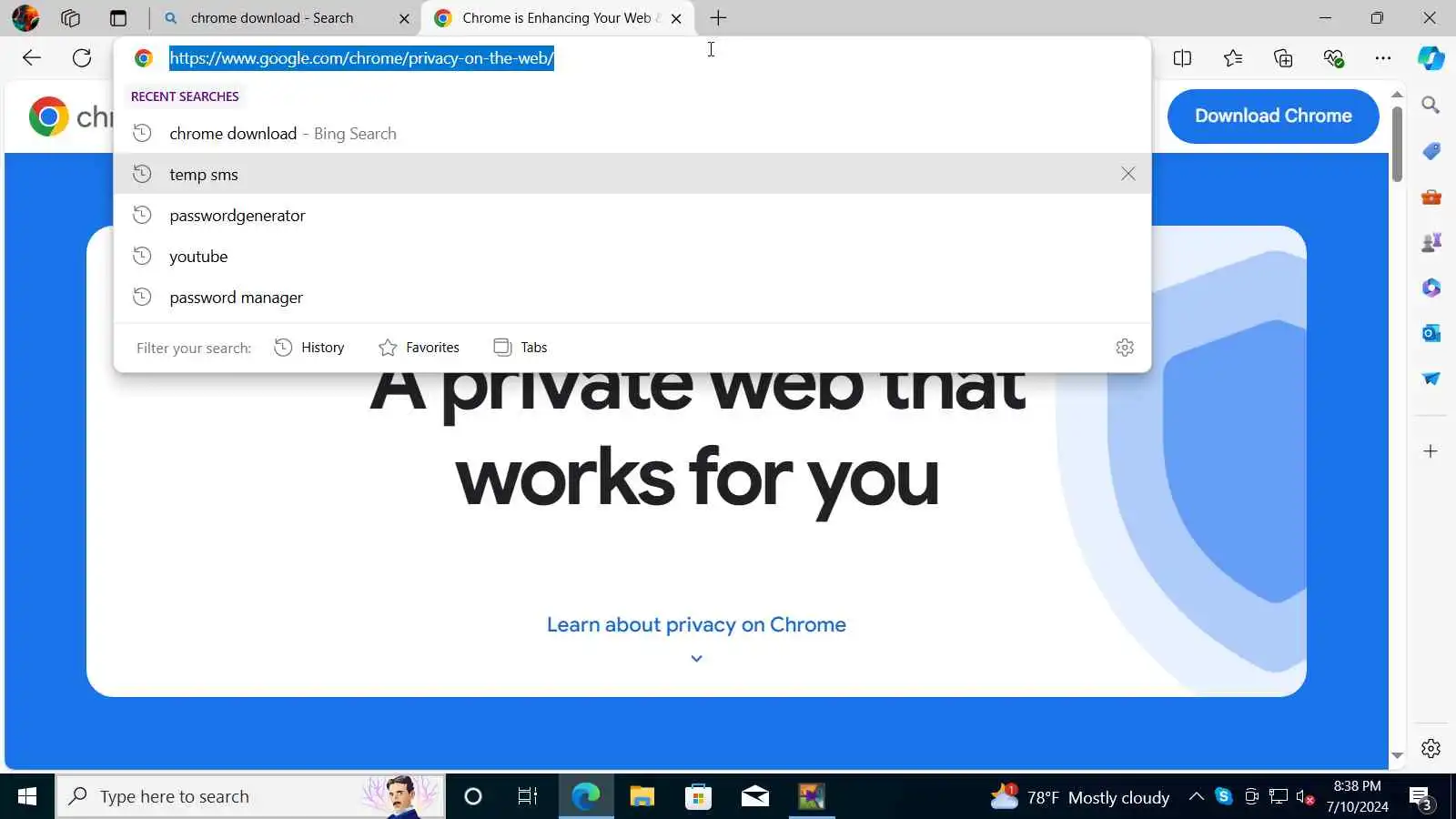Remove the temp sms suggestion

tap(1128, 174)
